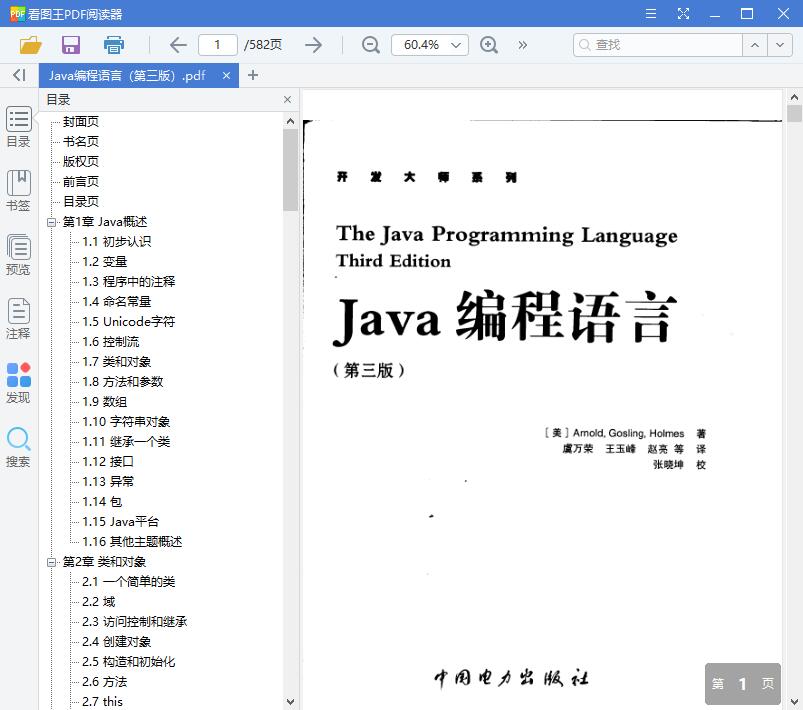803x710 pixels.
Task: Open the 发现 discover panel
Action: pos(18,383)
